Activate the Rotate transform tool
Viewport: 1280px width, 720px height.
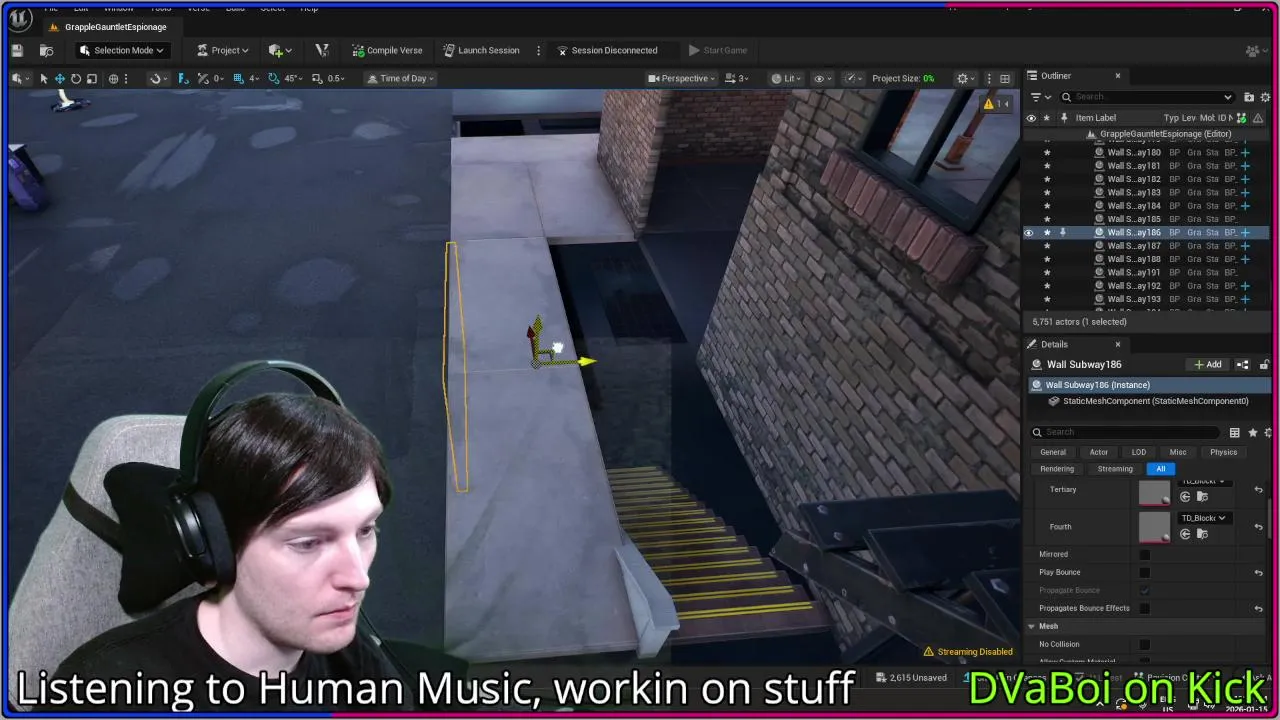(x=76, y=78)
